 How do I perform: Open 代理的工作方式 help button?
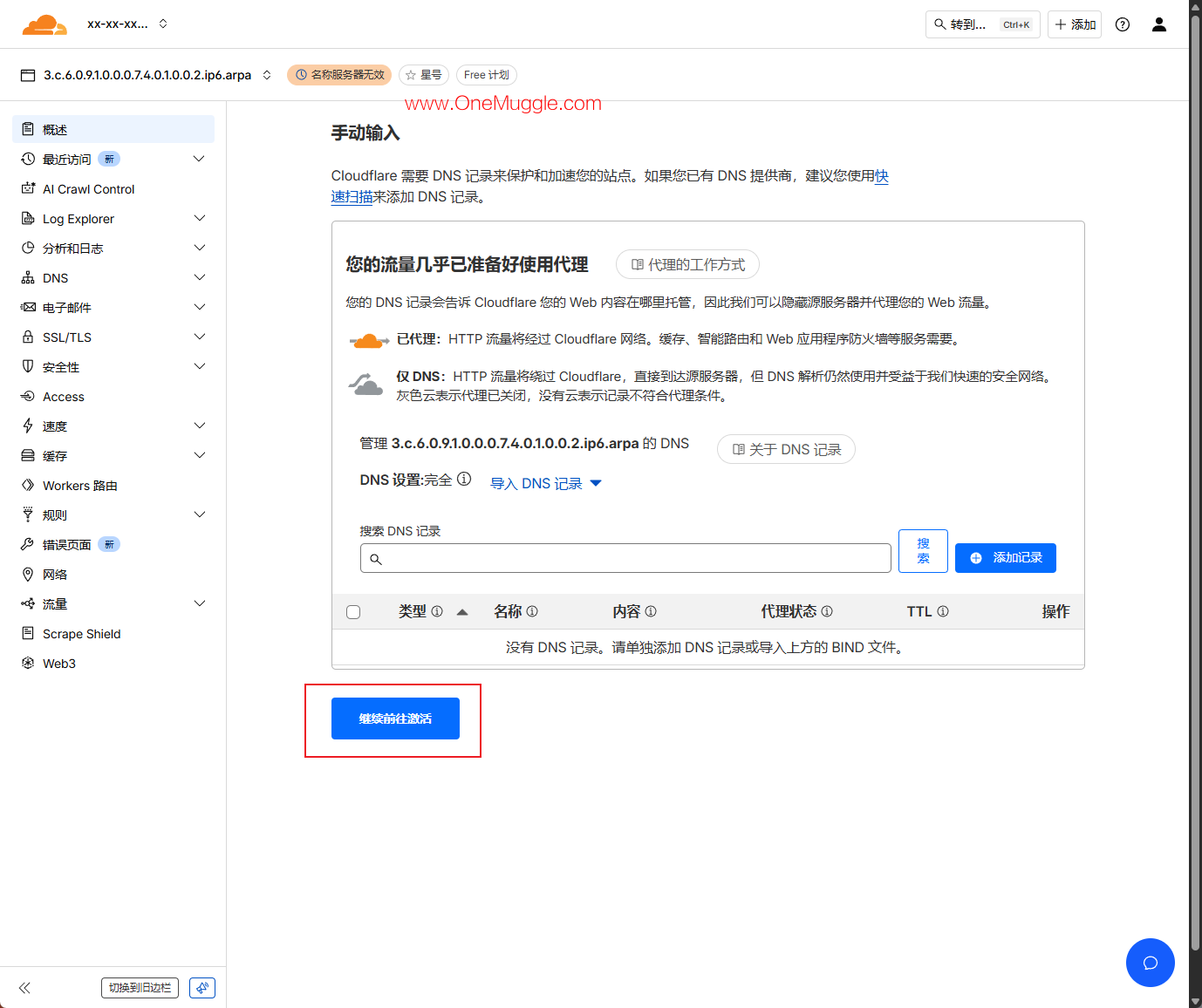687,264
